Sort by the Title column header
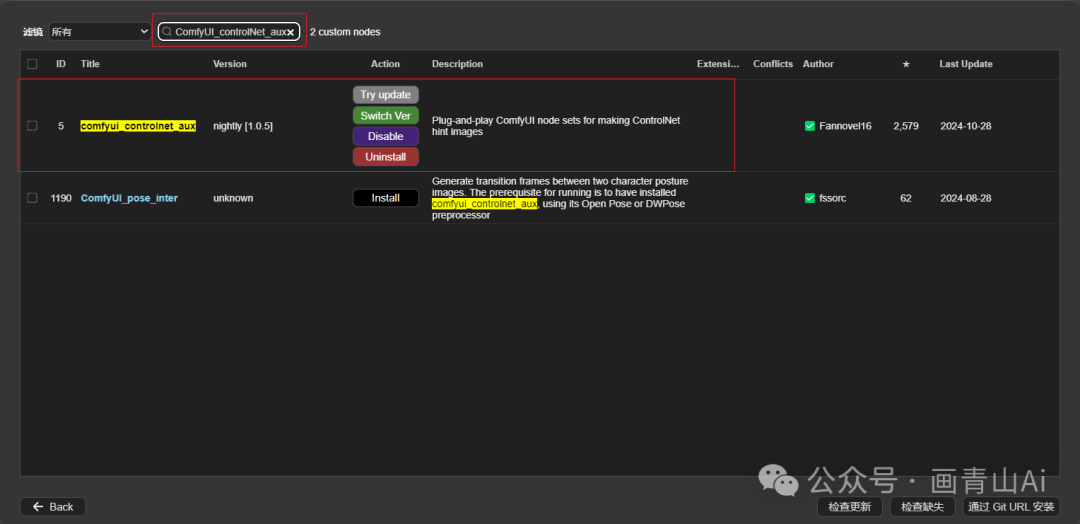 coord(90,64)
